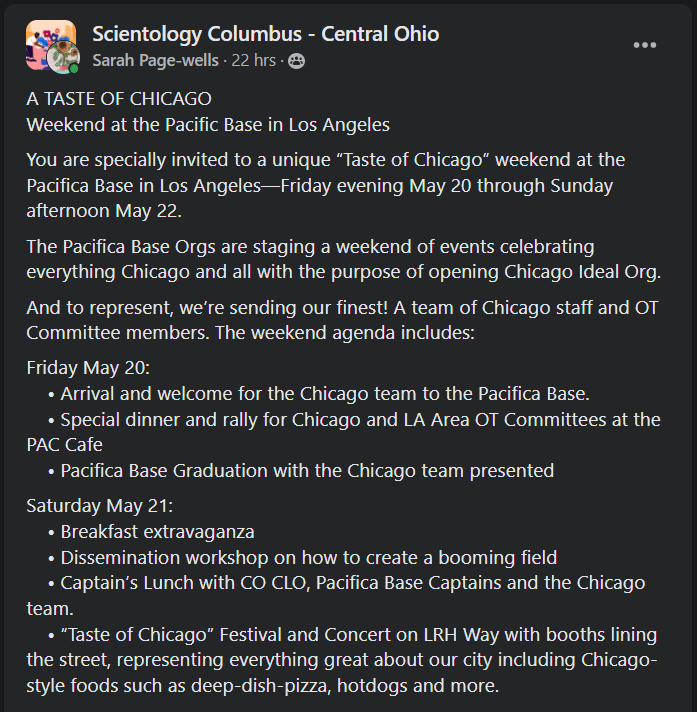697x712 pixels.
Task: Visit Sarah Page-wells' profile via name link
Action: 156,60
